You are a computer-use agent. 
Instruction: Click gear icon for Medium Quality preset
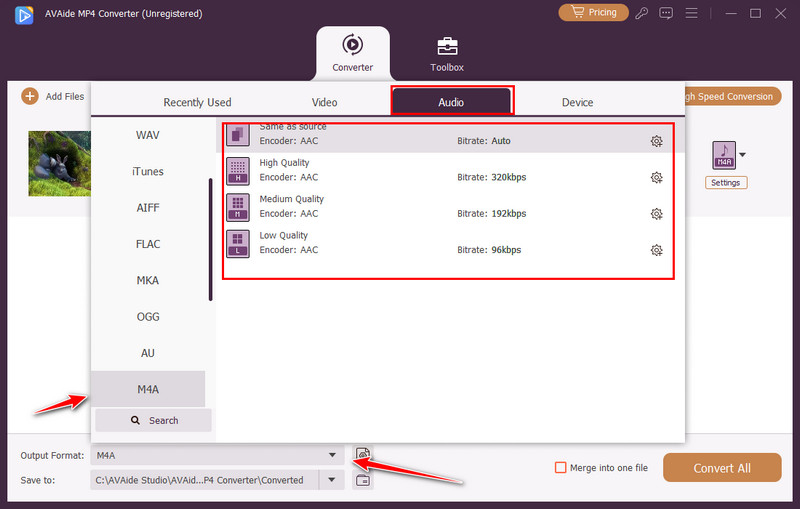point(656,214)
